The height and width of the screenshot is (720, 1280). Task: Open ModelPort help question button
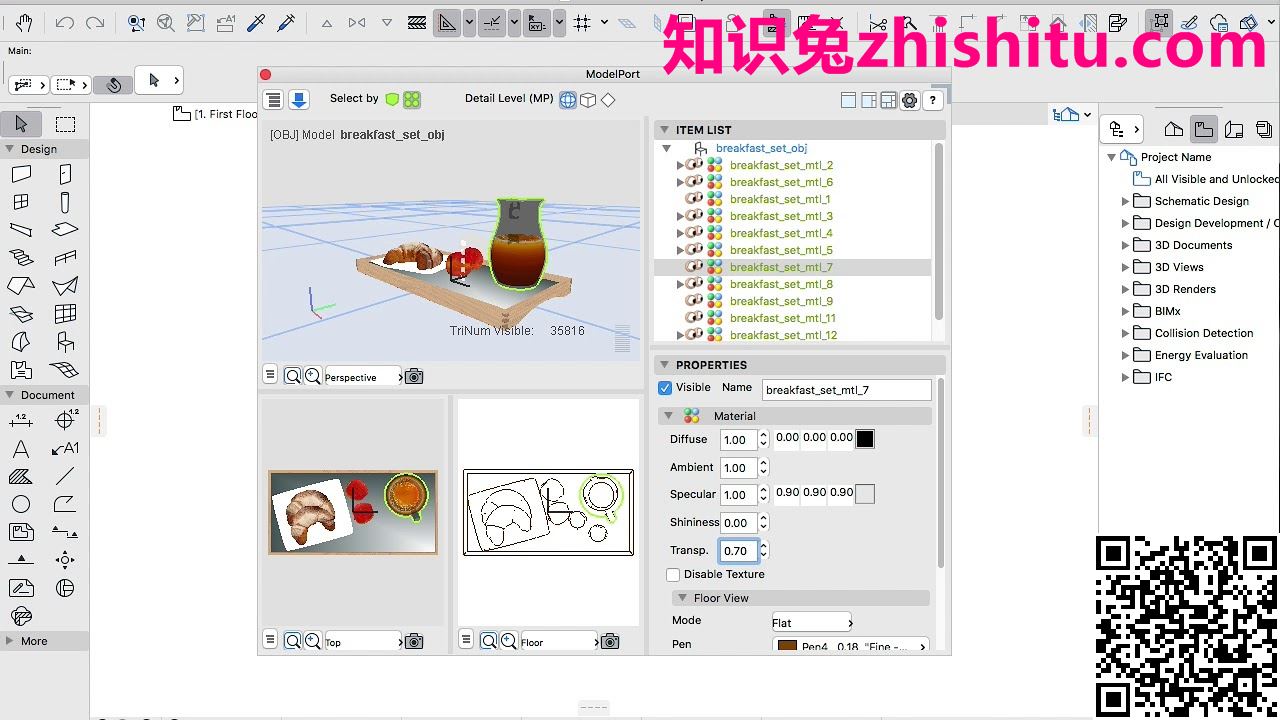[x=932, y=100]
